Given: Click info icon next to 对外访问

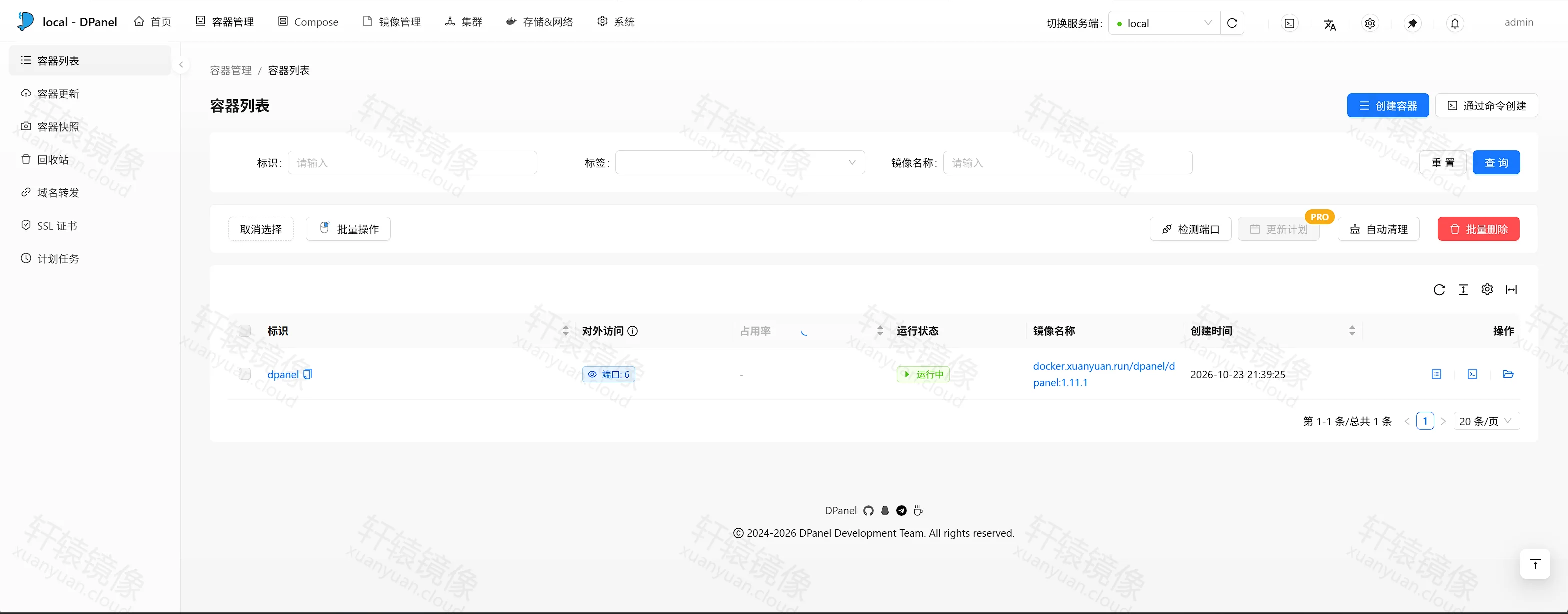Looking at the screenshot, I should point(633,331).
